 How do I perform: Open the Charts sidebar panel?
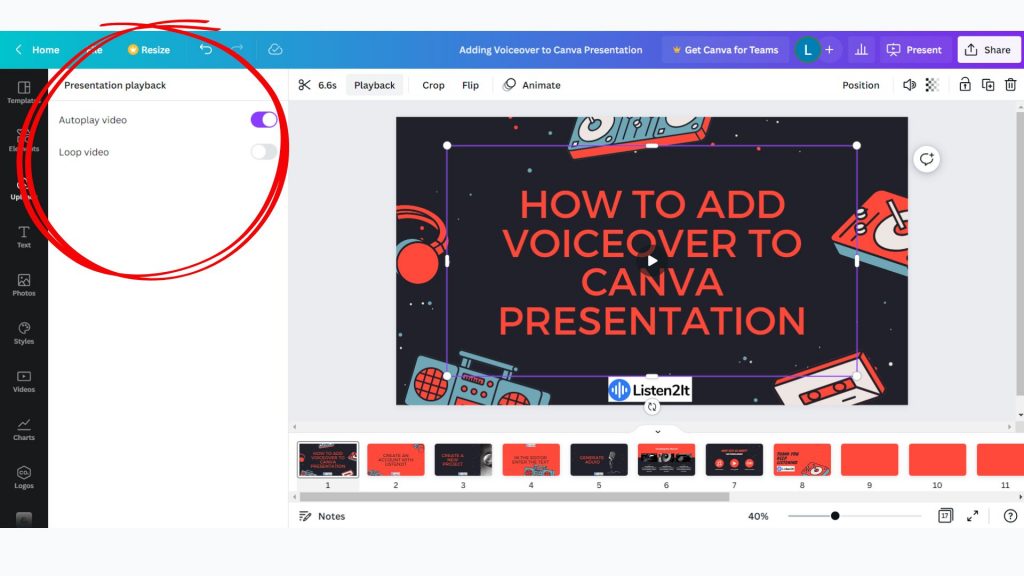(x=24, y=430)
